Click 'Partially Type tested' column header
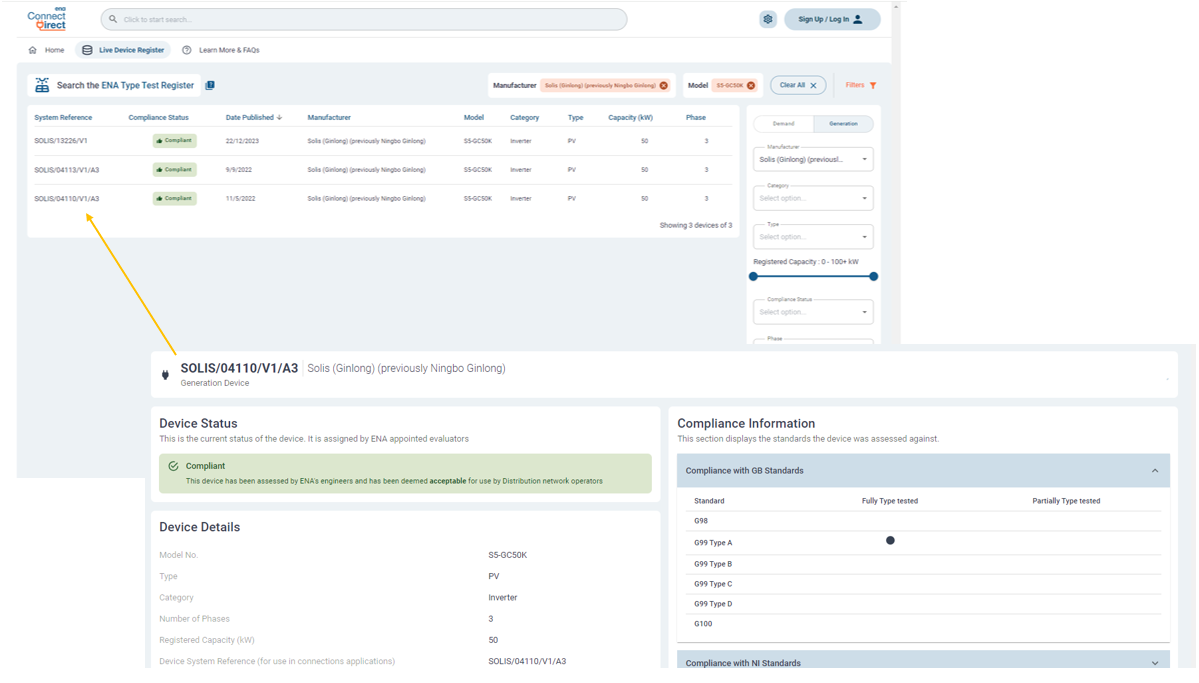The width and height of the screenshot is (1199, 683). click(1066, 501)
